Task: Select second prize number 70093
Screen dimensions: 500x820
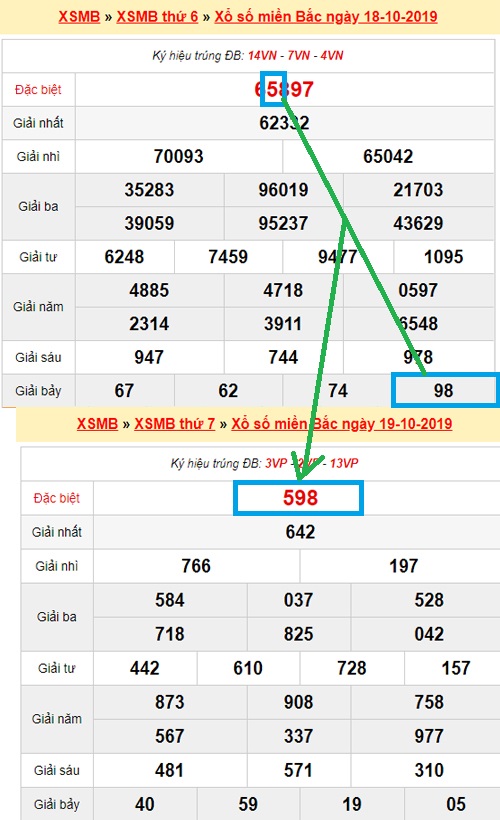Action: pyautogui.click(x=178, y=156)
